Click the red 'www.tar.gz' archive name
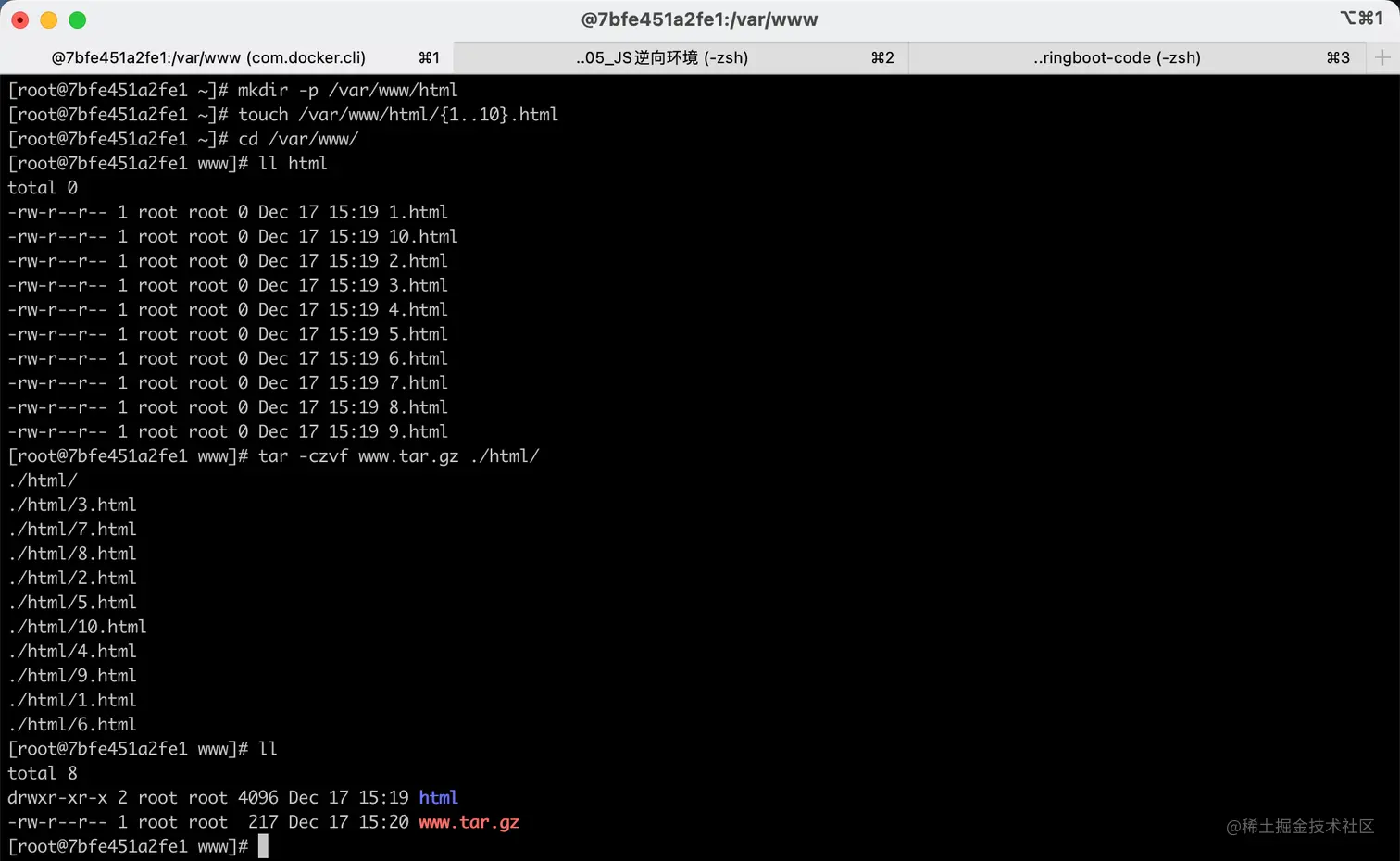This screenshot has height=861, width=1400. coord(469,822)
